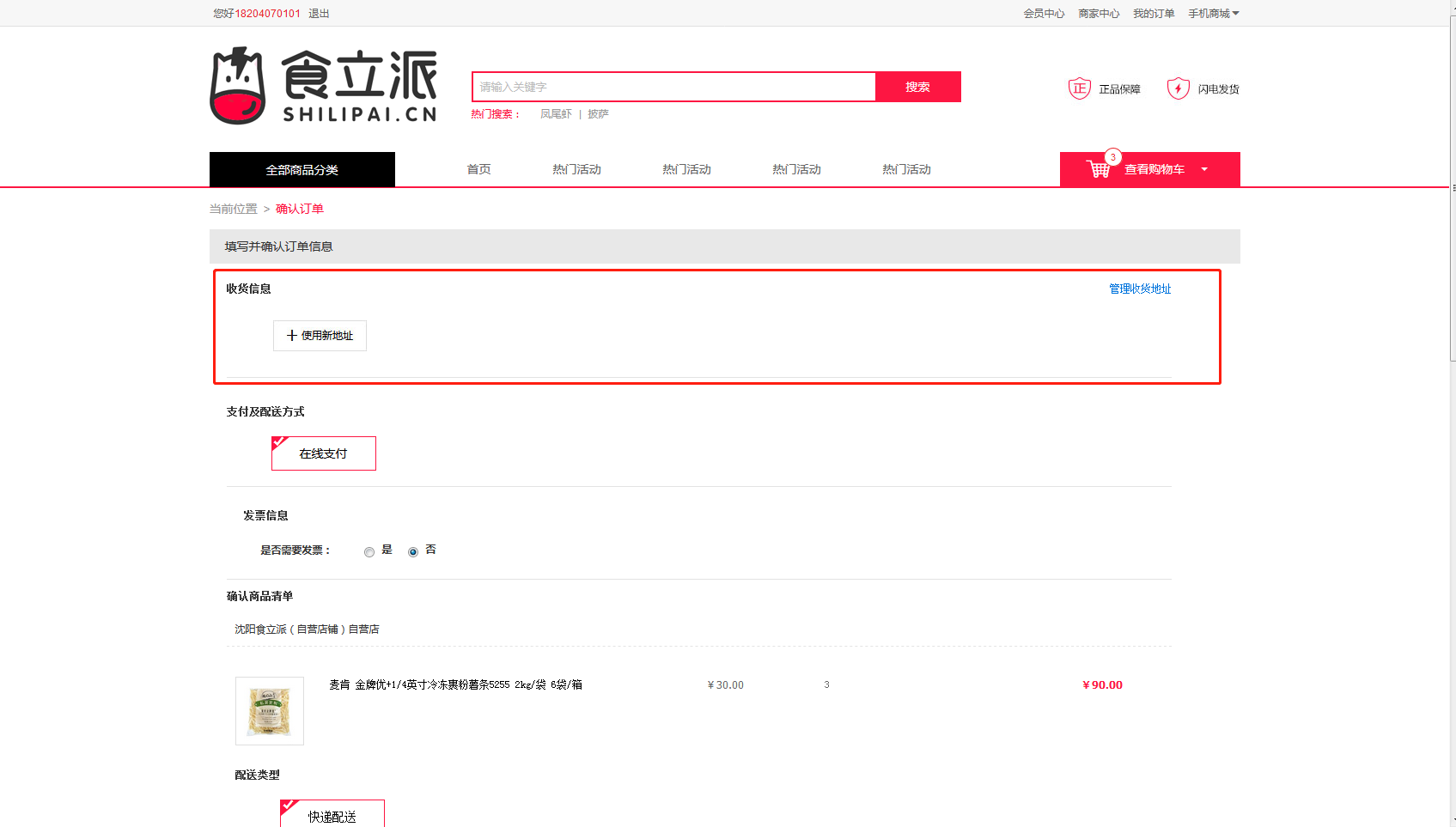Select the 快递配送 delivery option

point(332,814)
